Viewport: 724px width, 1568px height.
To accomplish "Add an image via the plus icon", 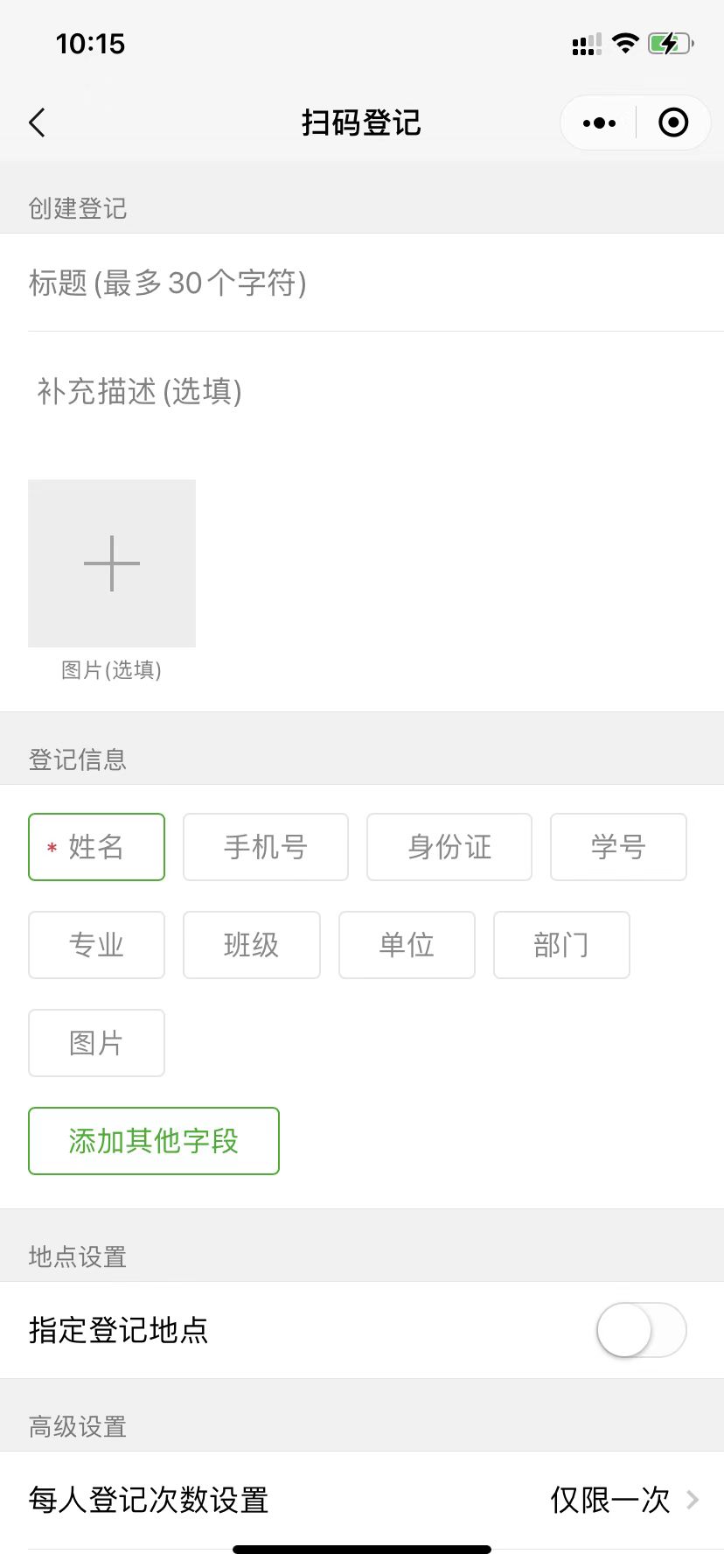I will point(112,563).
